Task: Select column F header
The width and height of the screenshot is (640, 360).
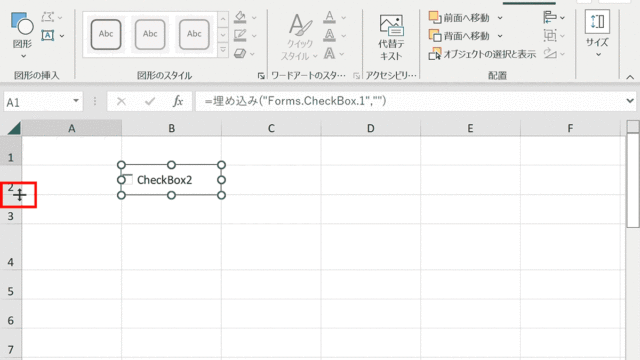Action: pos(570,128)
